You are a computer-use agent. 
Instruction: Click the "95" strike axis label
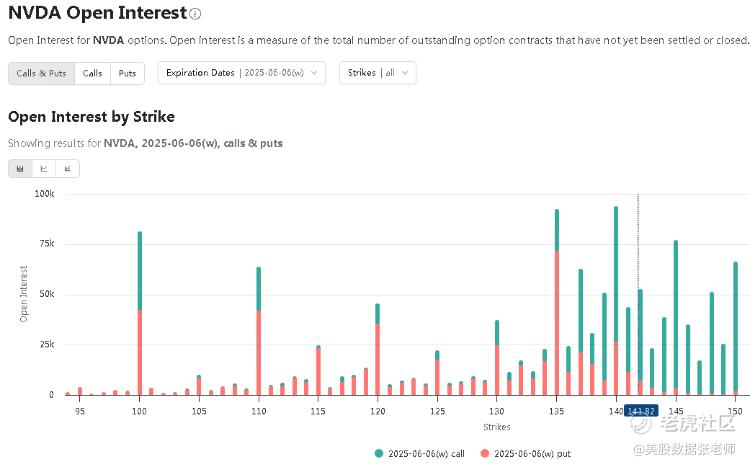point(80,411)
